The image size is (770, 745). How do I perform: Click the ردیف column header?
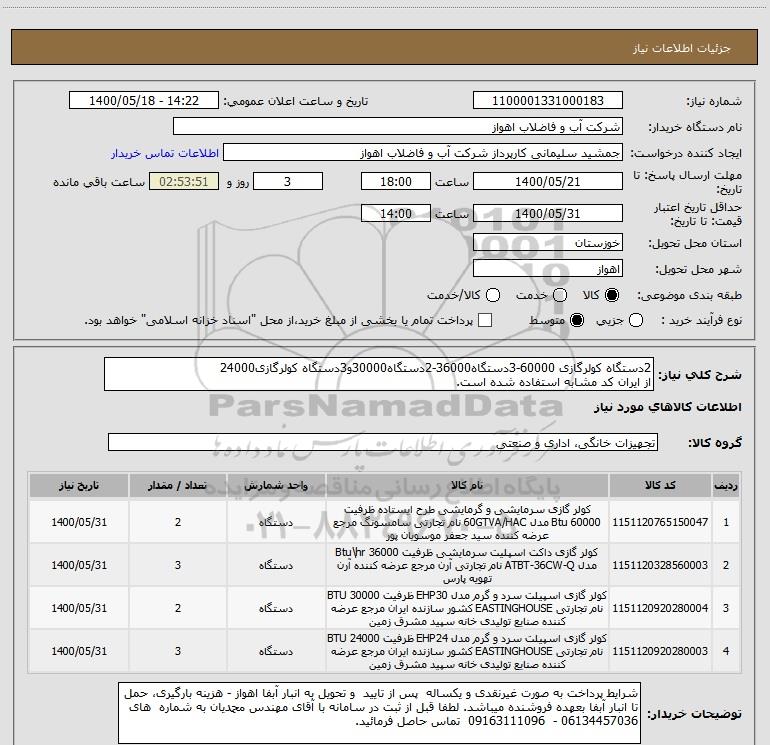coord(726,486)
